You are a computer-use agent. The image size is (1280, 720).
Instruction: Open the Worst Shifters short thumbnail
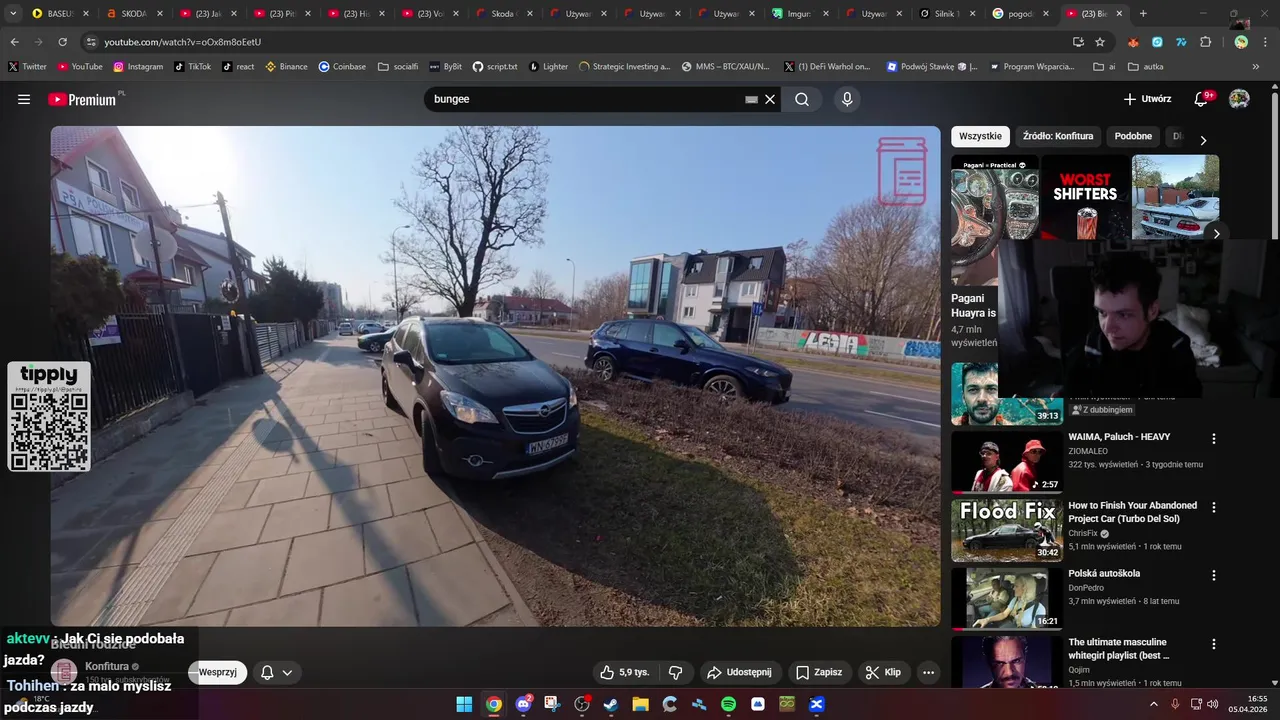click(x=1085, y=197)
